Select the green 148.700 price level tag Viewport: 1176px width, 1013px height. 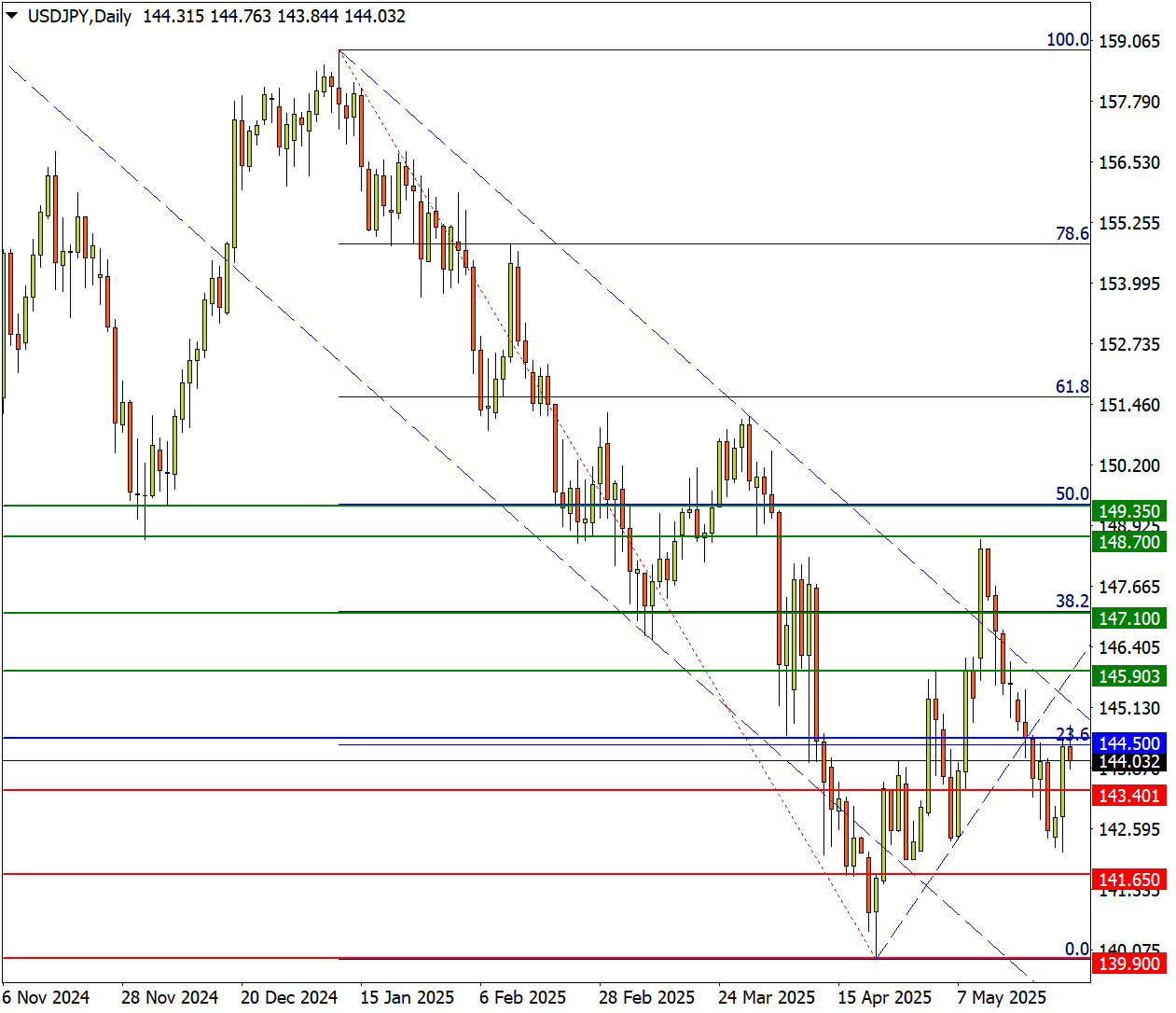click(x=1128, y=542)
